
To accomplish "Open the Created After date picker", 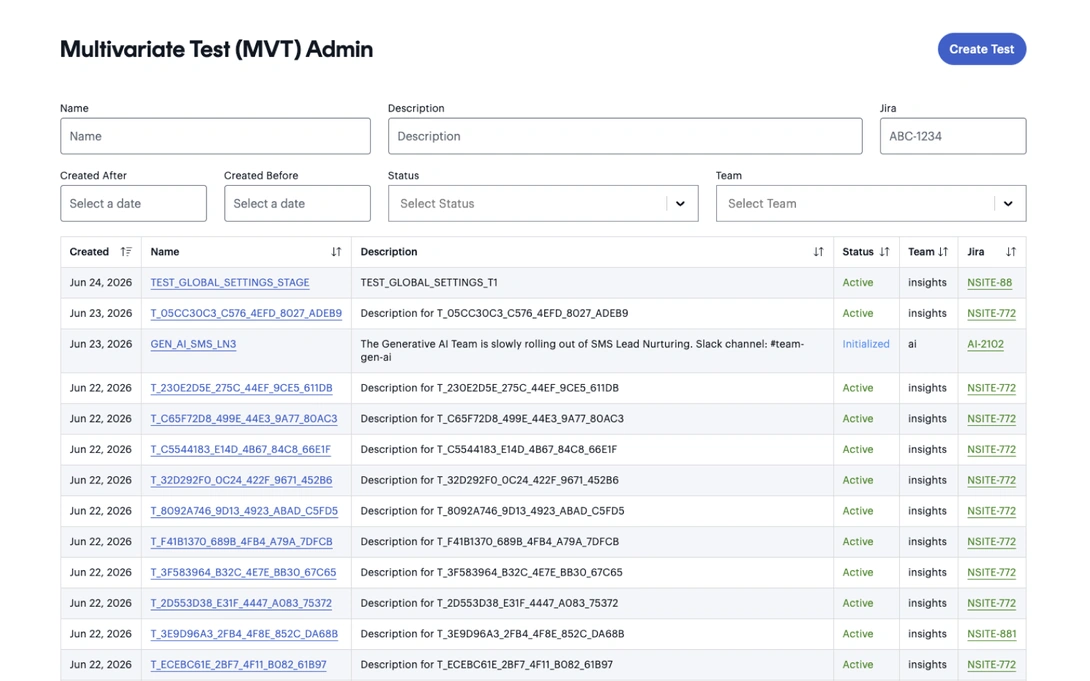I will point(133,204).
